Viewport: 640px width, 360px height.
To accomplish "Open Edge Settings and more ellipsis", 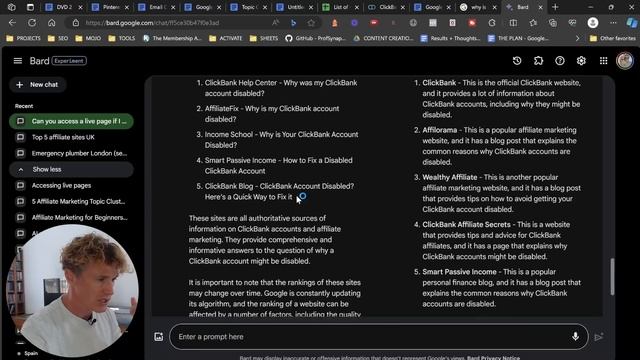I will click(613, 23).
